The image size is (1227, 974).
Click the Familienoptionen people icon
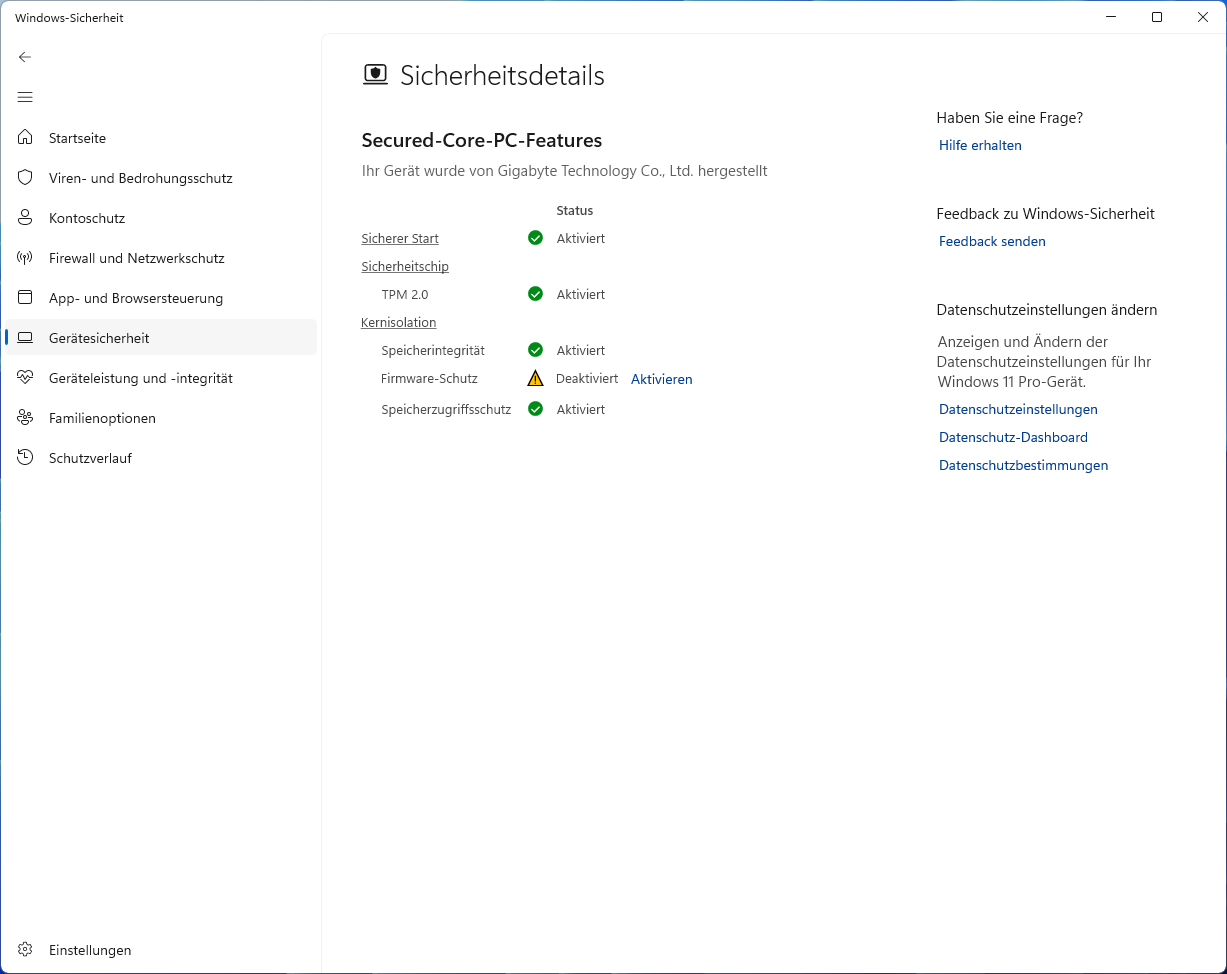point(25,418)
